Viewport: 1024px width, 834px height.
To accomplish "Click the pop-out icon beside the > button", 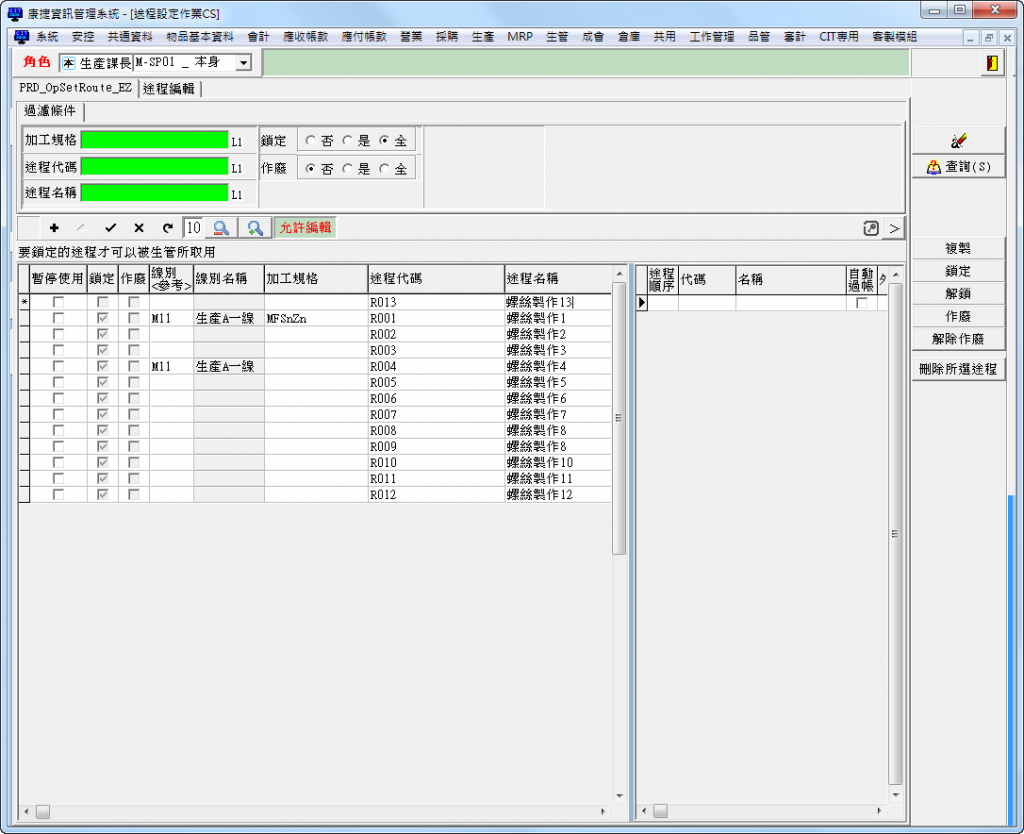I will coord(870,228).
